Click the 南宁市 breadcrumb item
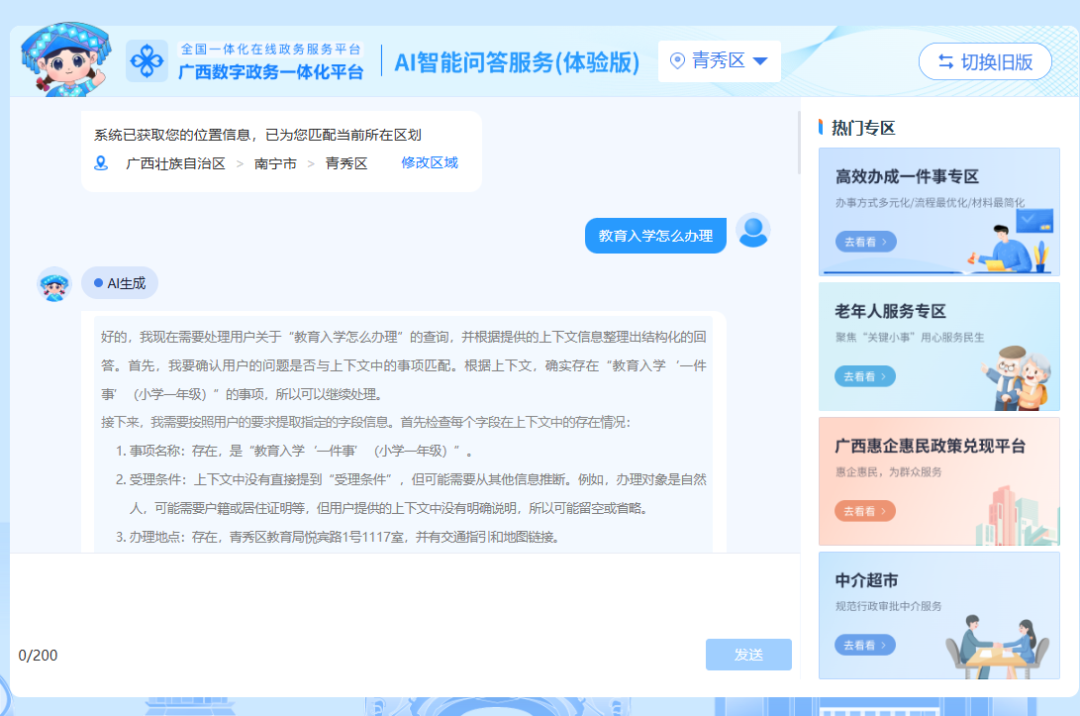The image size is (1080, 716). pyautogui.click(x=275, y=163)
